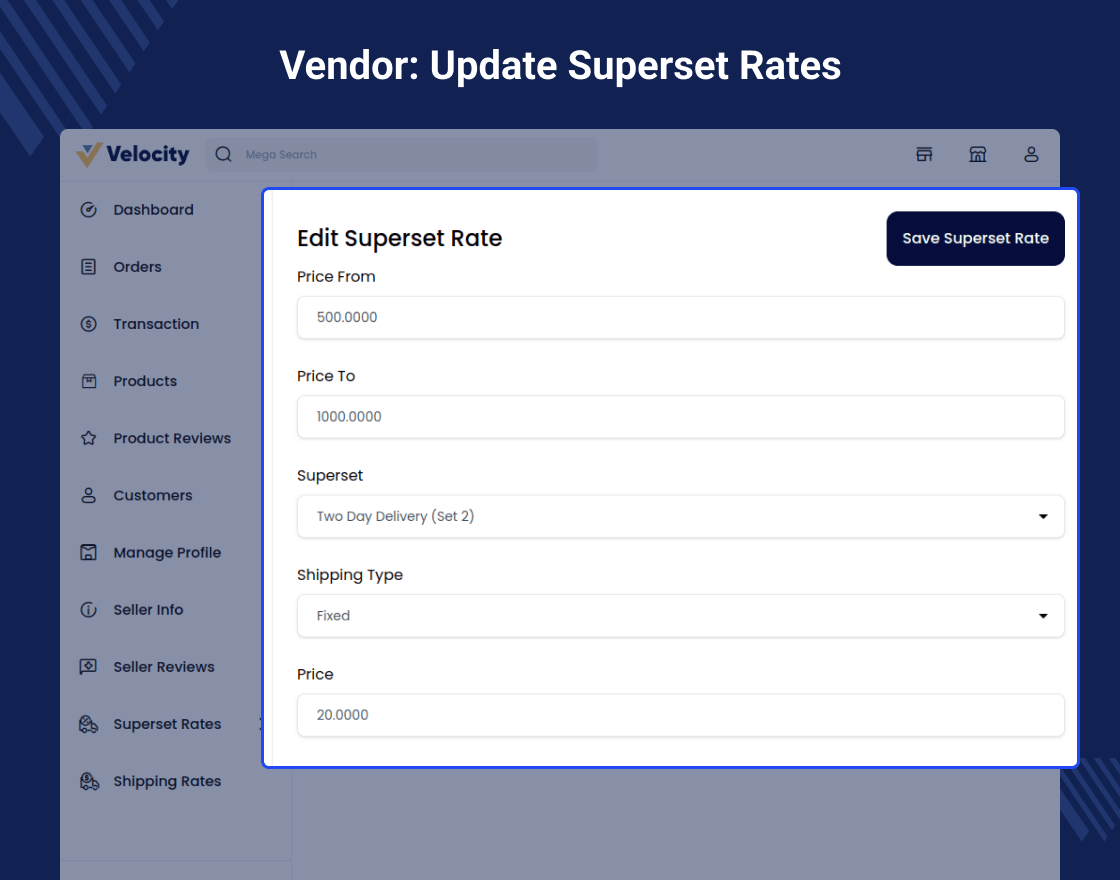1120x880 pixels.
Task: Click the user account icon in header
Action: click(1031, 154)
